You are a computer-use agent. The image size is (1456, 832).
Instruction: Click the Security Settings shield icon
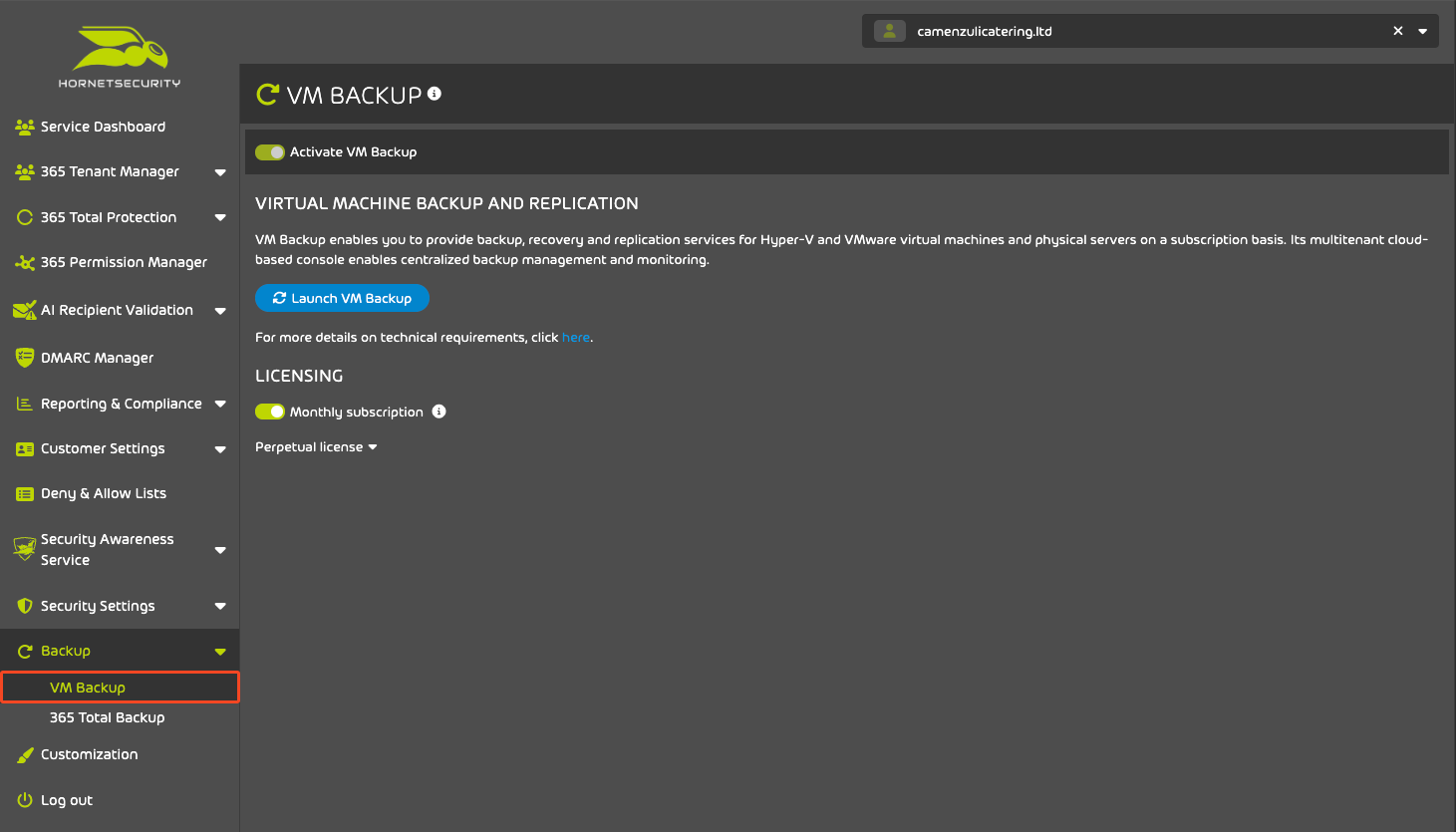tap(25, 606)
